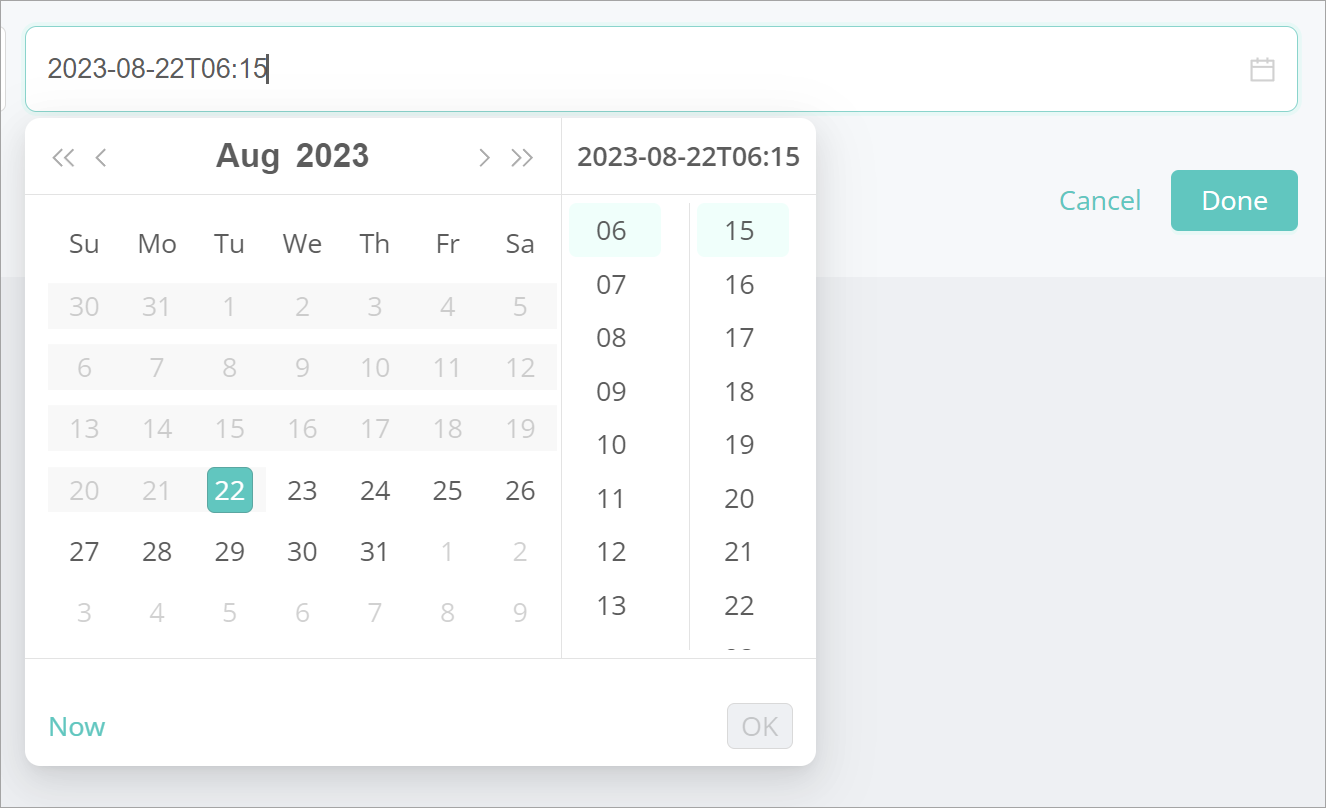Click the date-time text input field

(640, 69)
